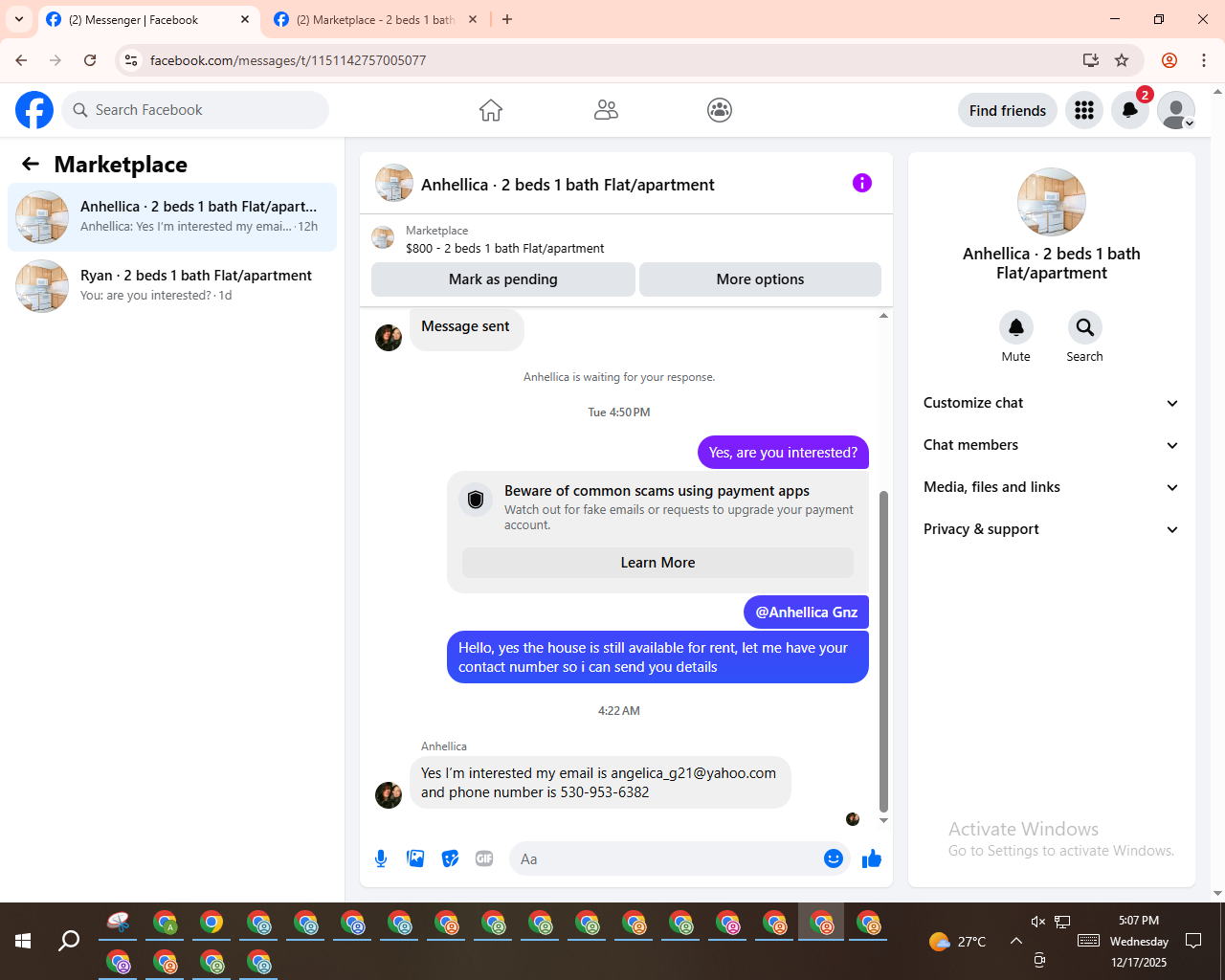Expand Privacy & support section

1051,529
